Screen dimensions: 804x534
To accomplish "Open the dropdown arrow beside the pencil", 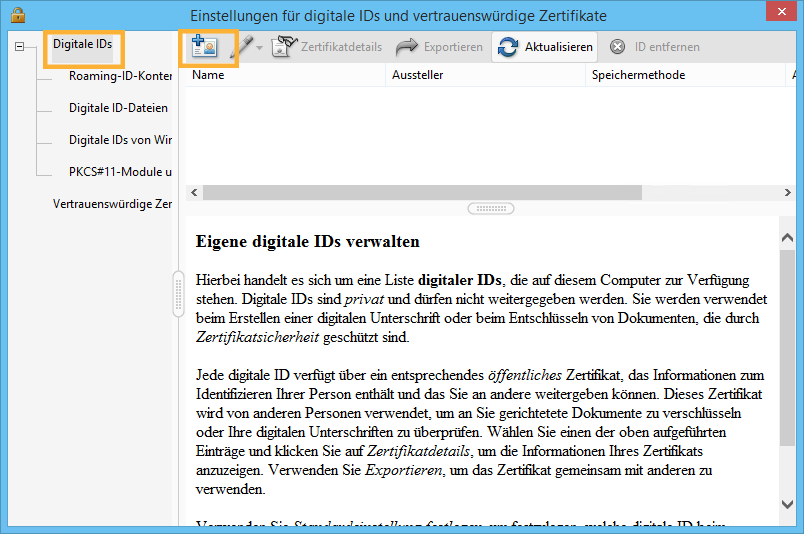I will tap(259, 48).
